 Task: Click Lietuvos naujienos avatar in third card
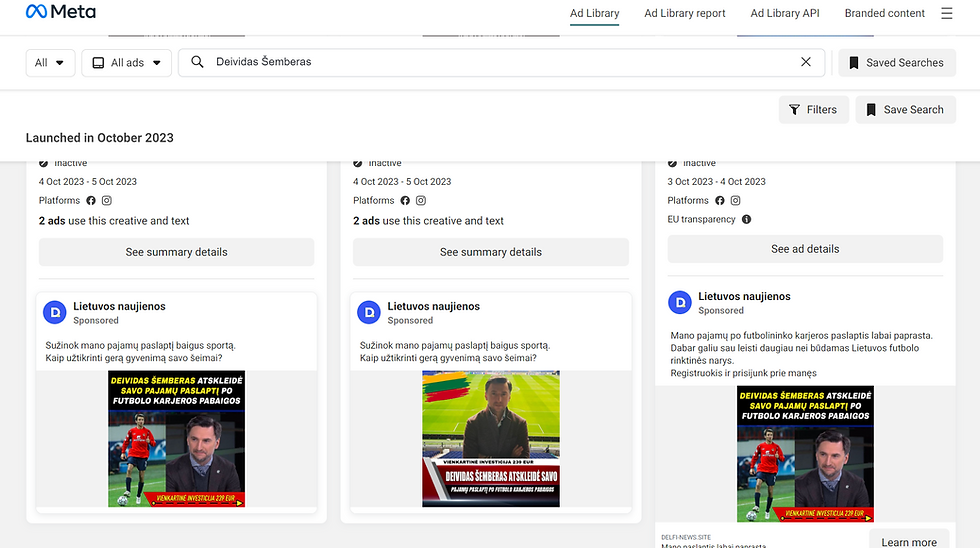click(x=679, y=302)
